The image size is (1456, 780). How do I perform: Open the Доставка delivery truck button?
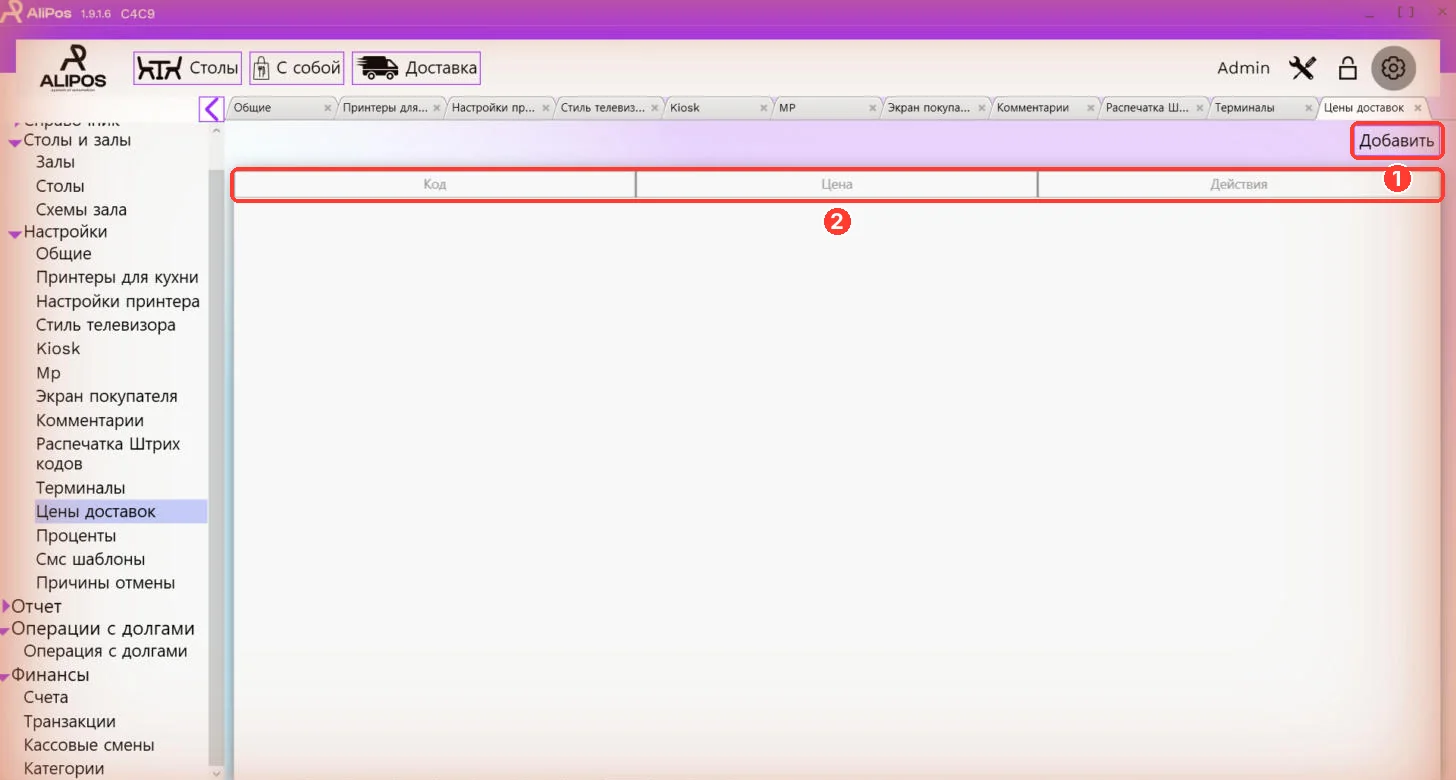(416, 68)
